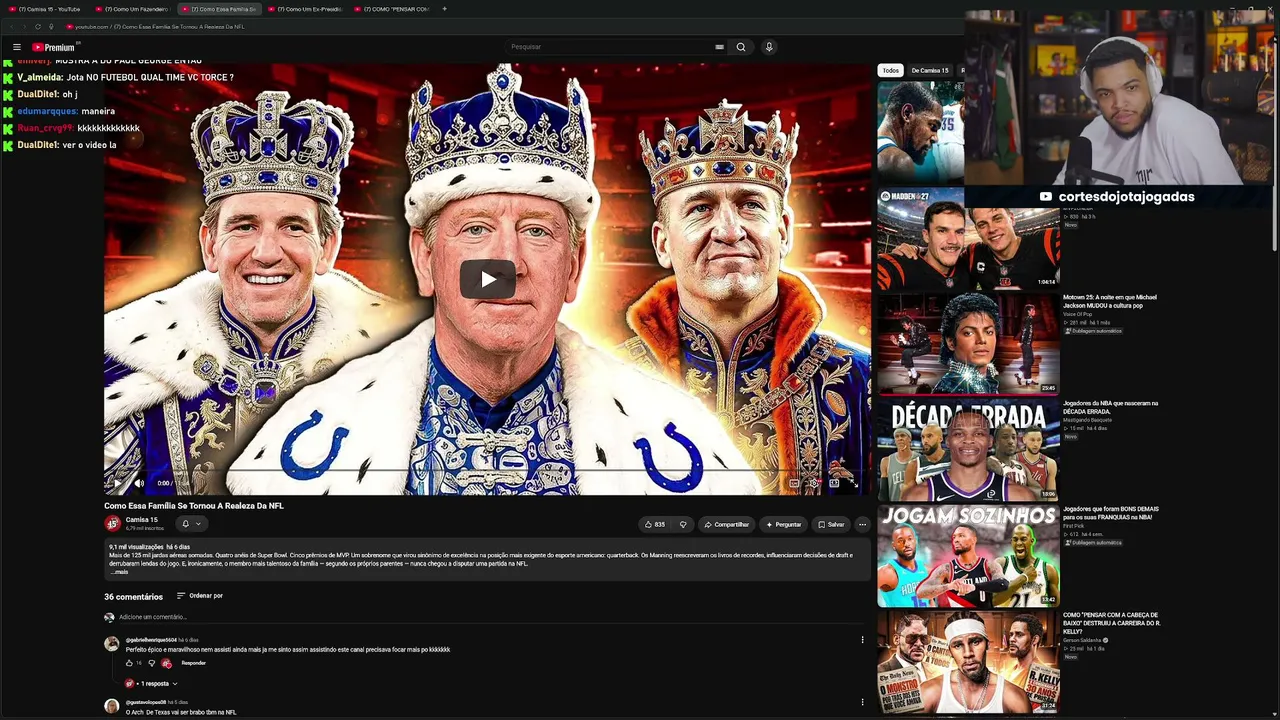The width and height of the screenshot is (1280, 720).
Task: Open a new browser tab with the plus icon
Action: point(444,9)
